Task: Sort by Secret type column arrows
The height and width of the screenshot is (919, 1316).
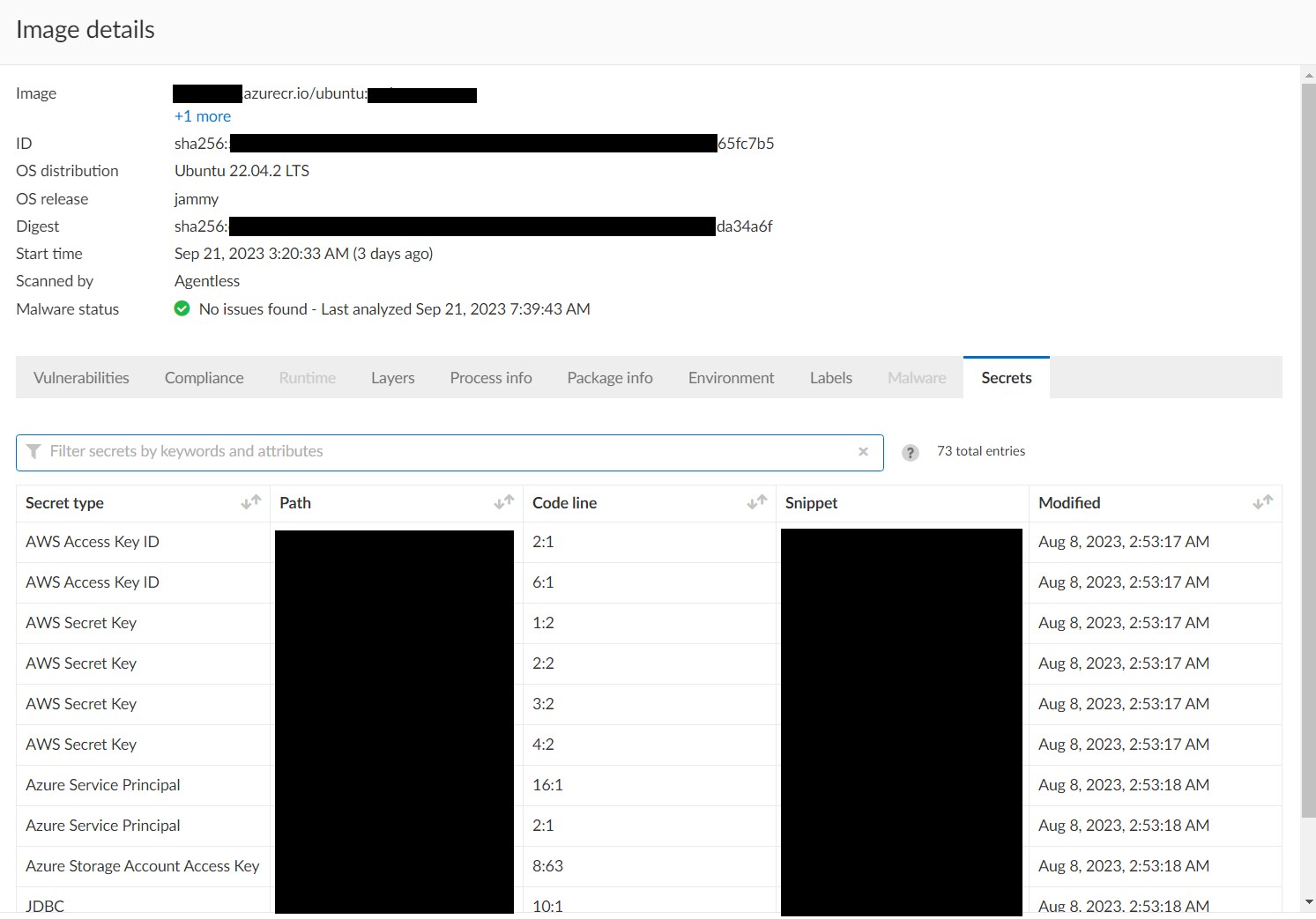Action: point(251,502)
